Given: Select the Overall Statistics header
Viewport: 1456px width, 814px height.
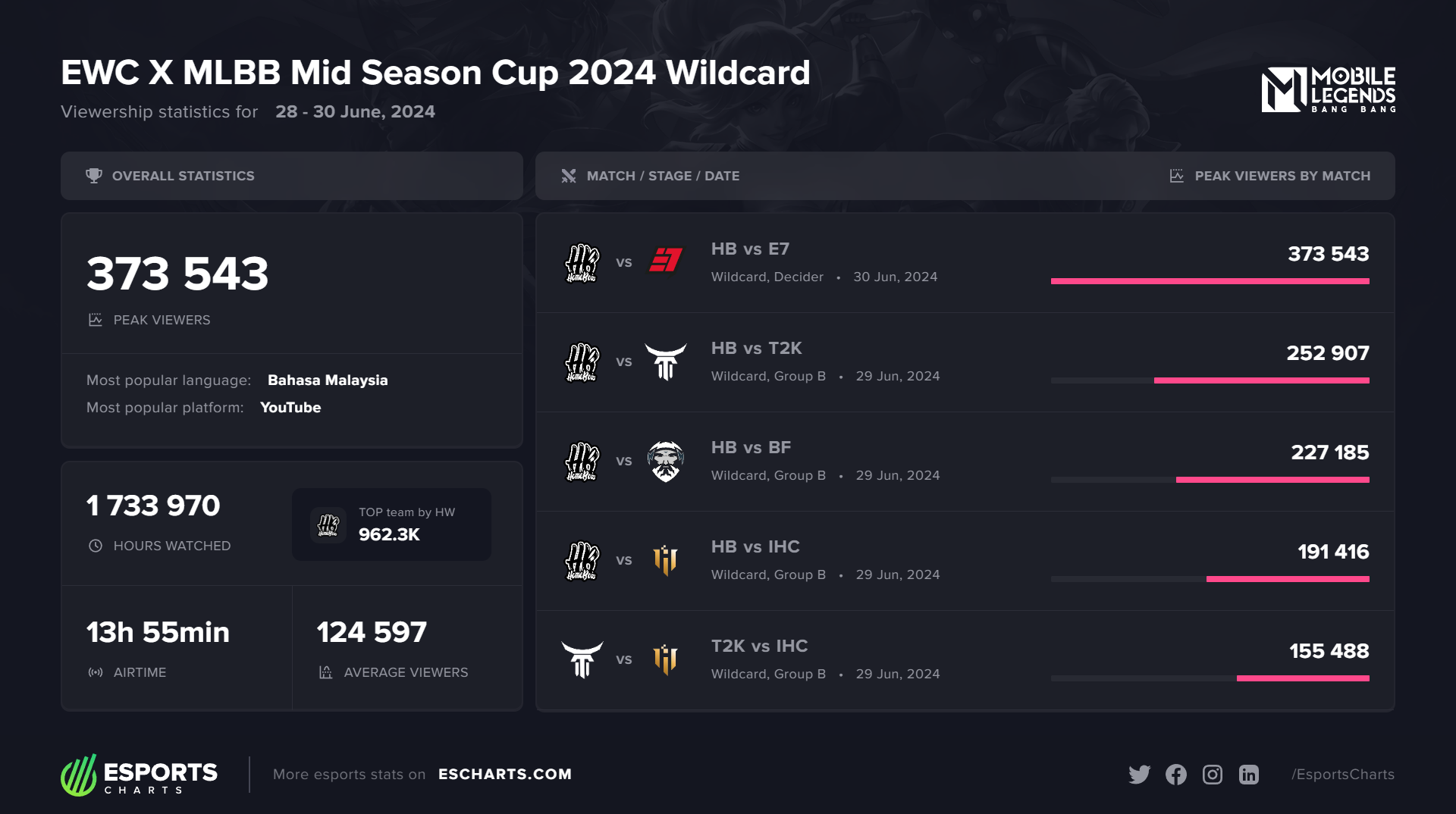Looking at the screenshot, I should pos(184,176).
